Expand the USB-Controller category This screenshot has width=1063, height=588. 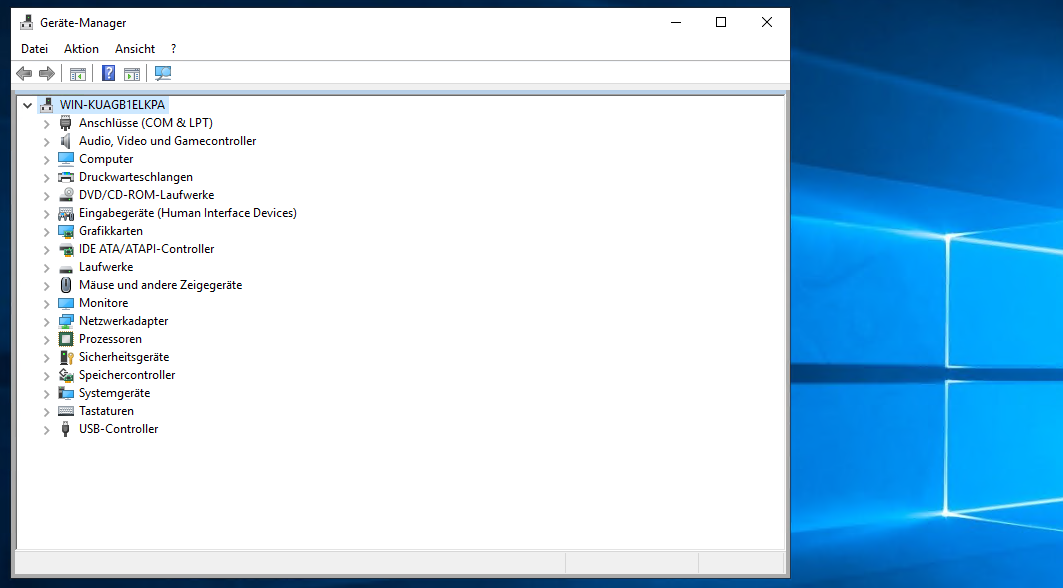(x=46, y=429)
